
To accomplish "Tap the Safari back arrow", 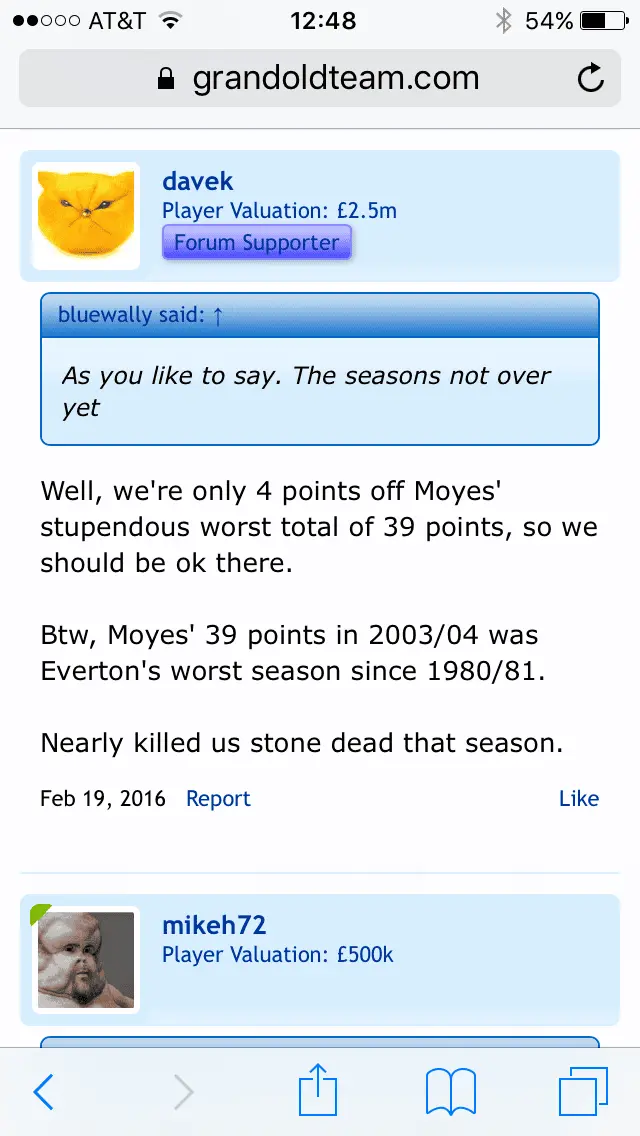I will (43, 1091).
